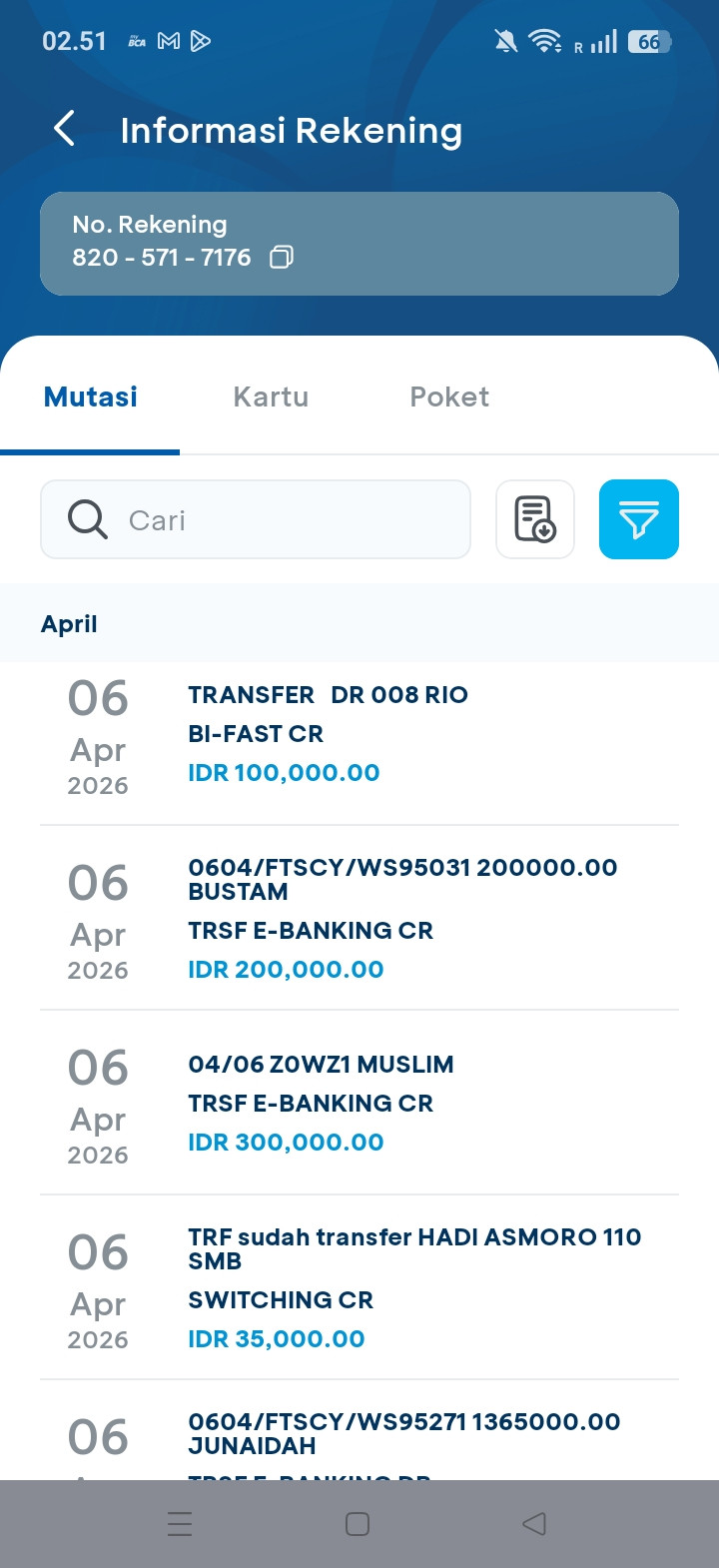
Task: Tap the Gmail notification icon in status bar
Action: 169,41
